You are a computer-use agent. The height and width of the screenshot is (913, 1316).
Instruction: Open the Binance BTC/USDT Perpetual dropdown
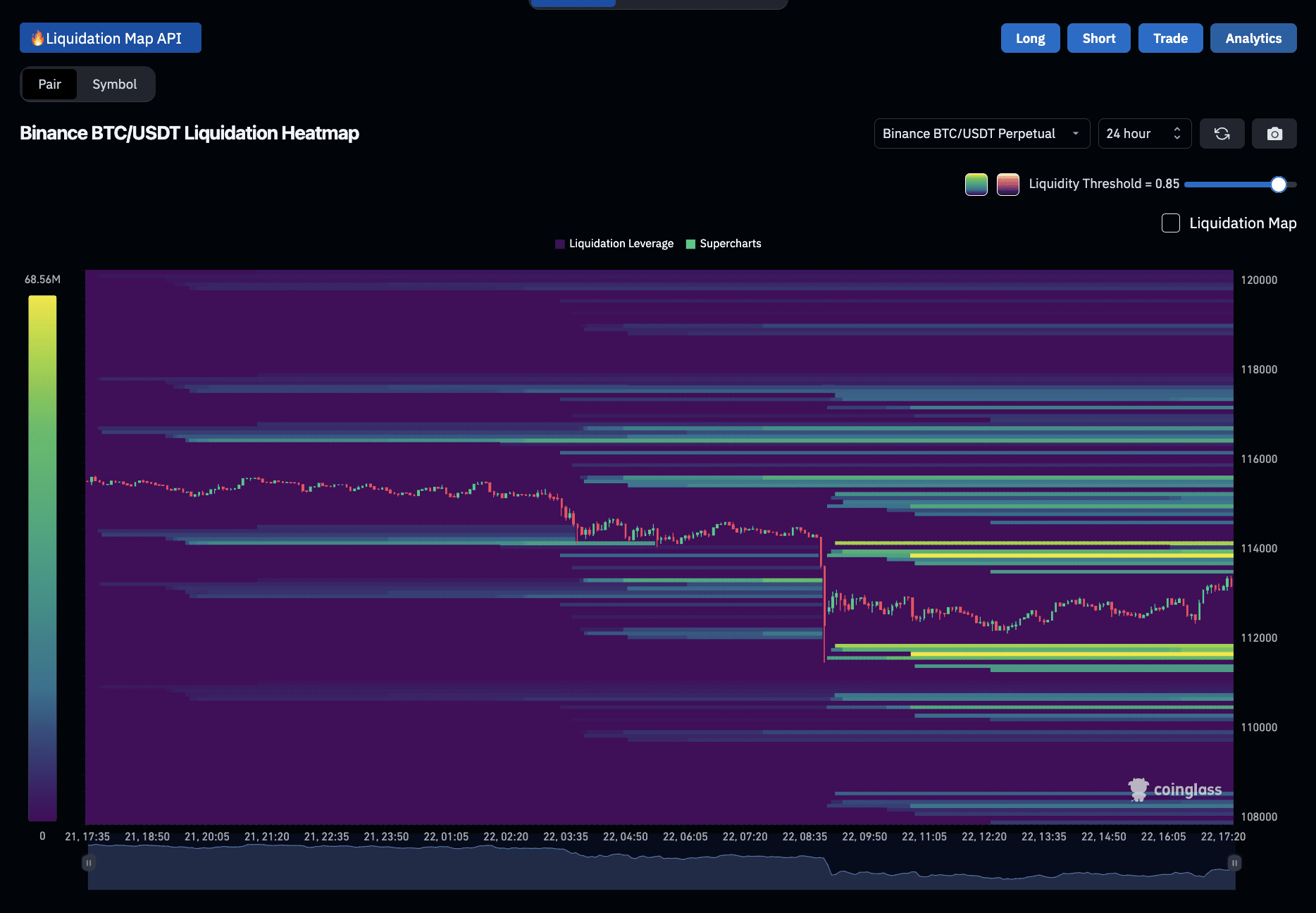[982, 134]
